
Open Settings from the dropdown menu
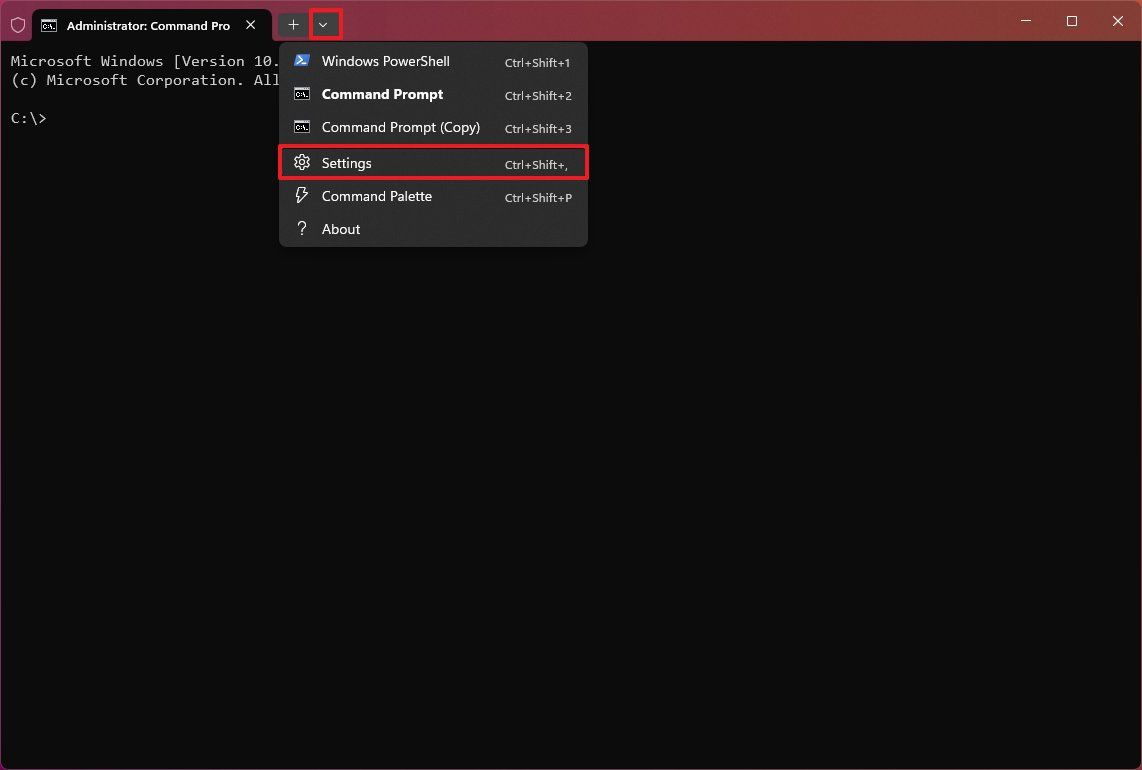346,162
